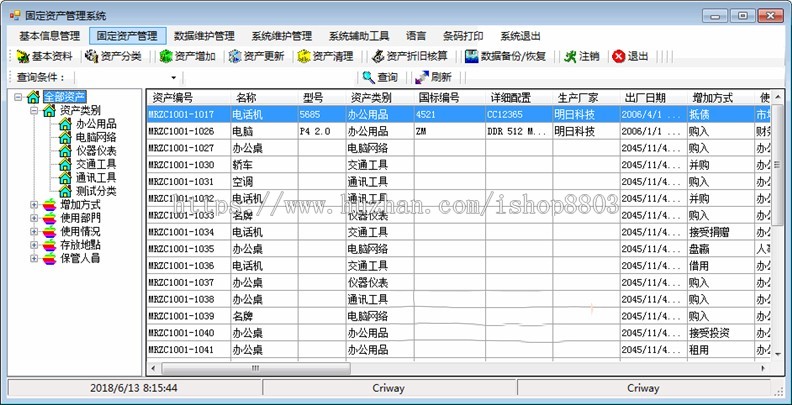Viewport: 792px width, 405px height.
Task: Select row MRZC1001-1017
Action: tap(459, 115)
